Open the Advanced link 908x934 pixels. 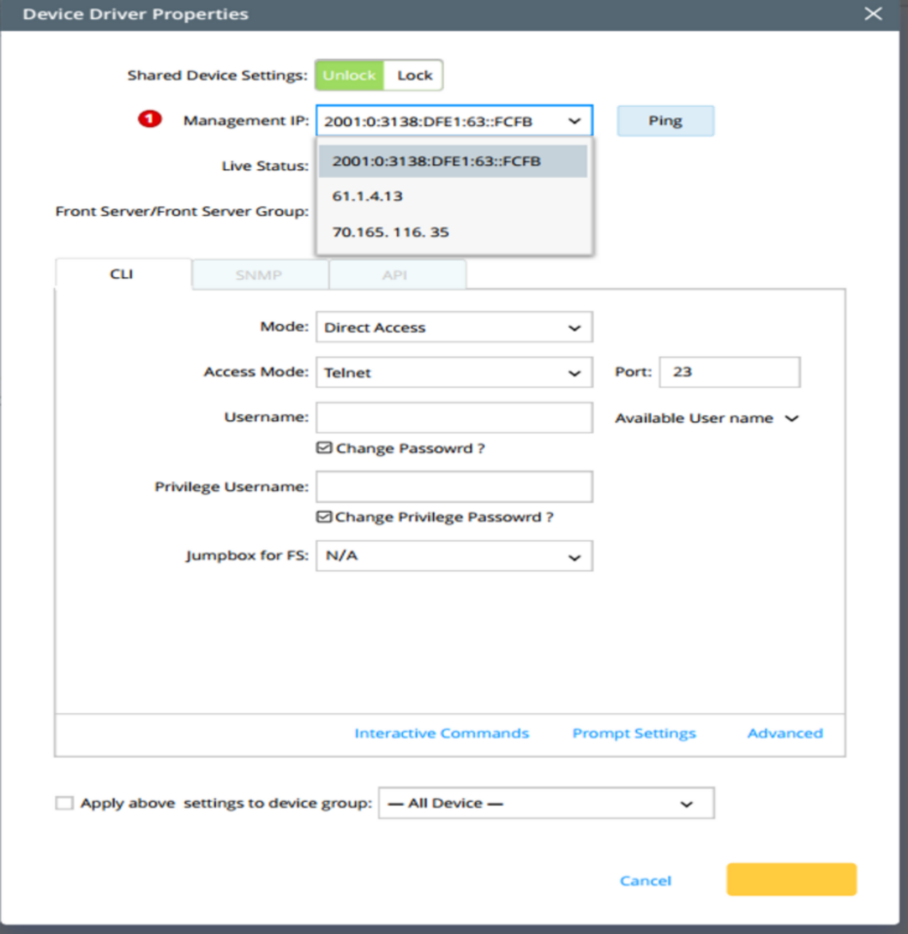point(785,733)
